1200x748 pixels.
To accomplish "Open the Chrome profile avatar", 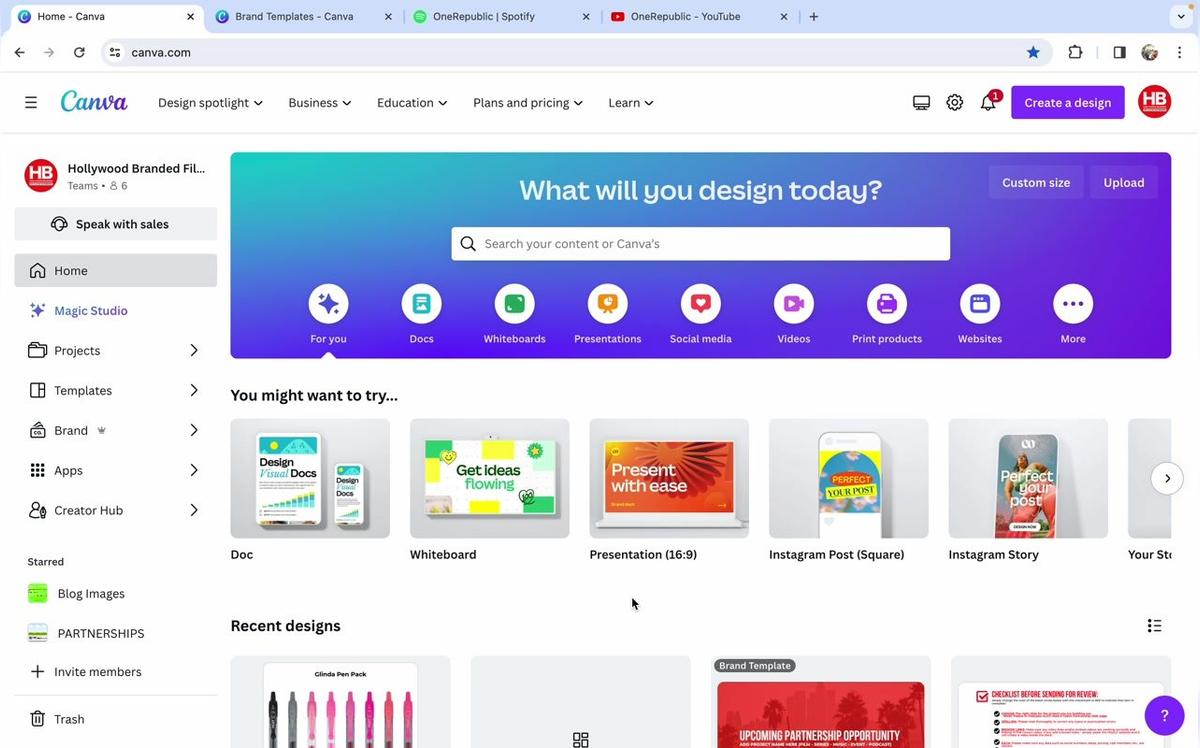I will (1150, 52).
